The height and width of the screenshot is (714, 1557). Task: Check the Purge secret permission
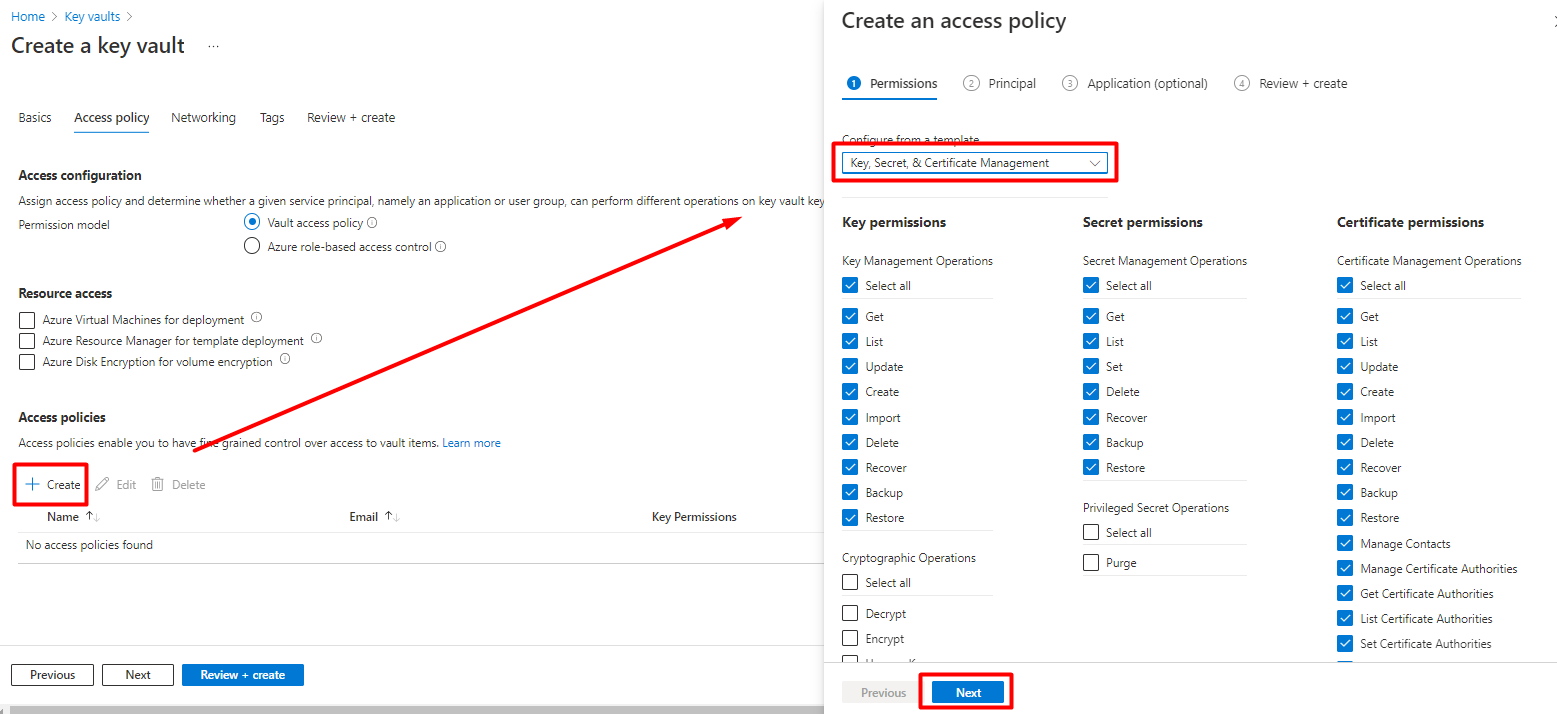coord(1091,563)
